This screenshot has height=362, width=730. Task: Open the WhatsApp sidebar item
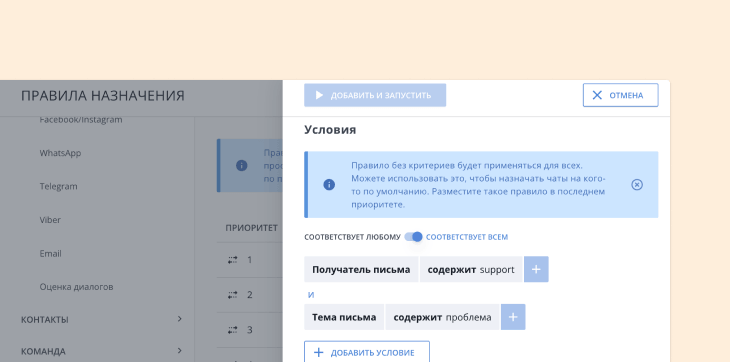60,153
